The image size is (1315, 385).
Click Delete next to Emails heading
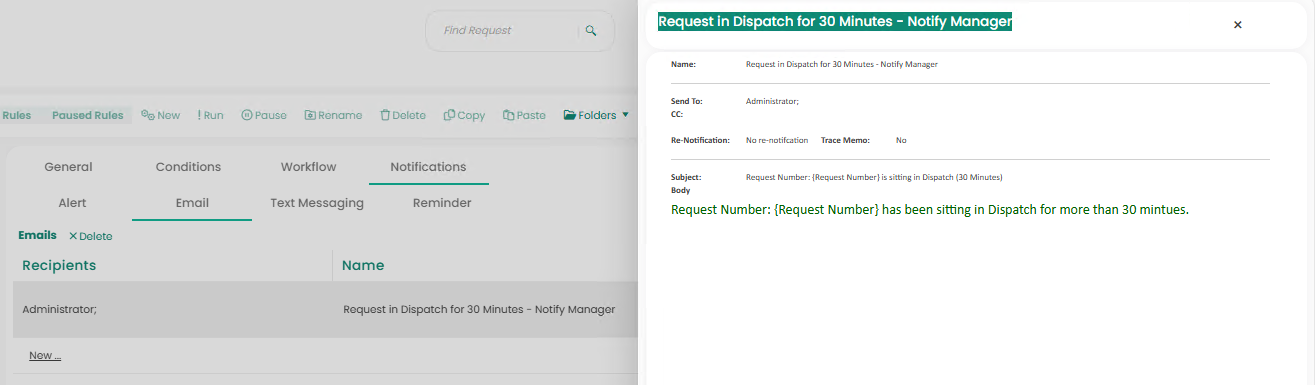91,236
